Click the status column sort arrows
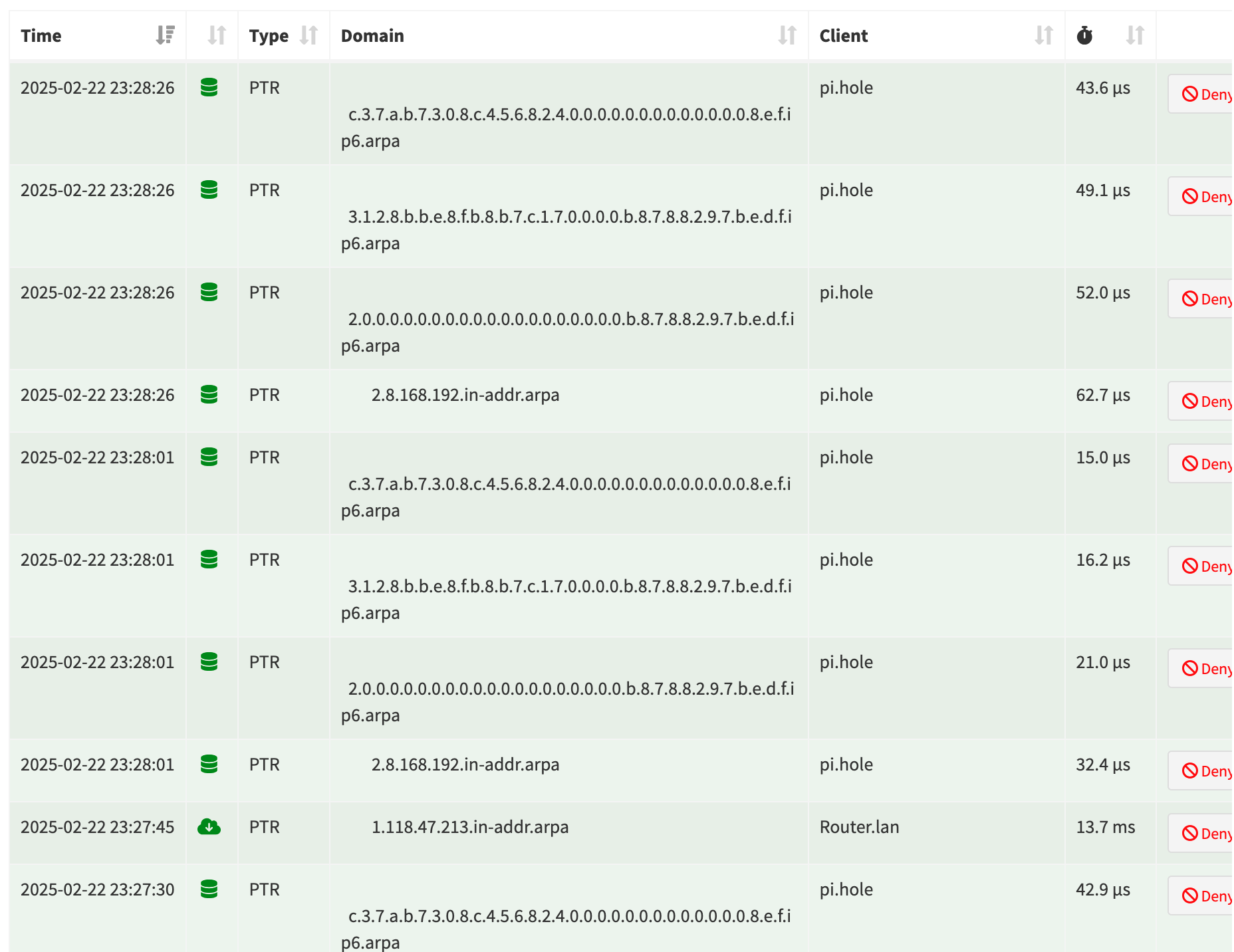Screen dimensions: 1234x952 click(x=217, y=35)
